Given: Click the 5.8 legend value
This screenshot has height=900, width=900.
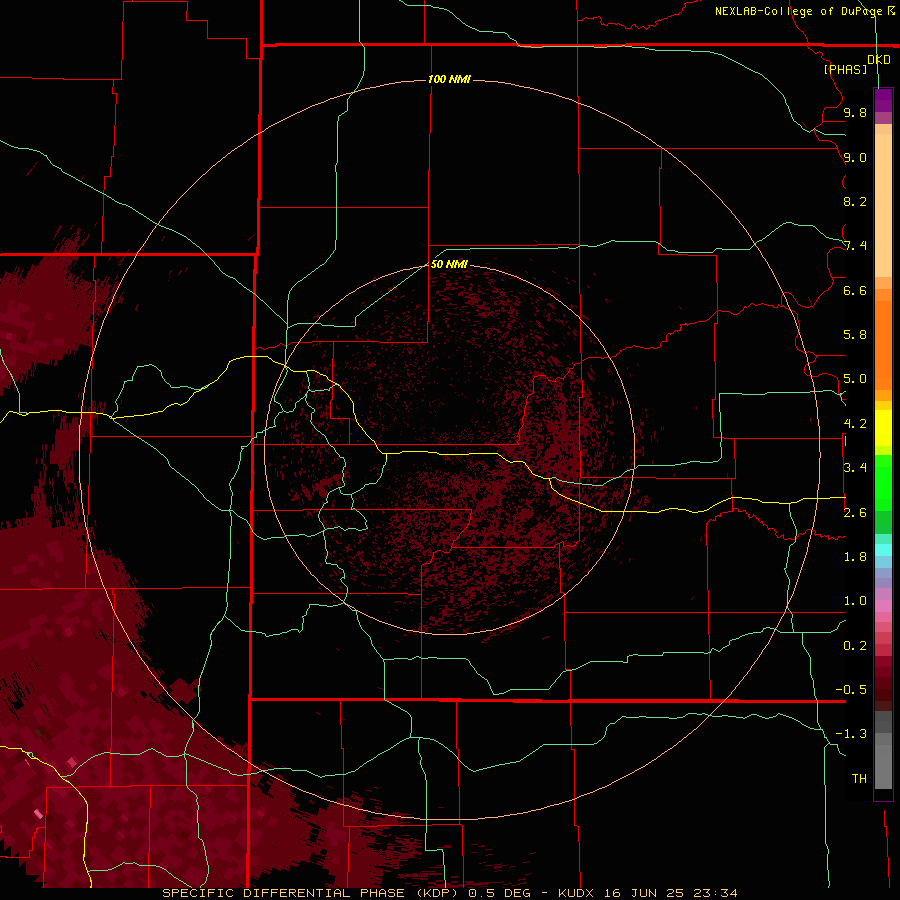Looking at the screenshot, I should (855, 335).
